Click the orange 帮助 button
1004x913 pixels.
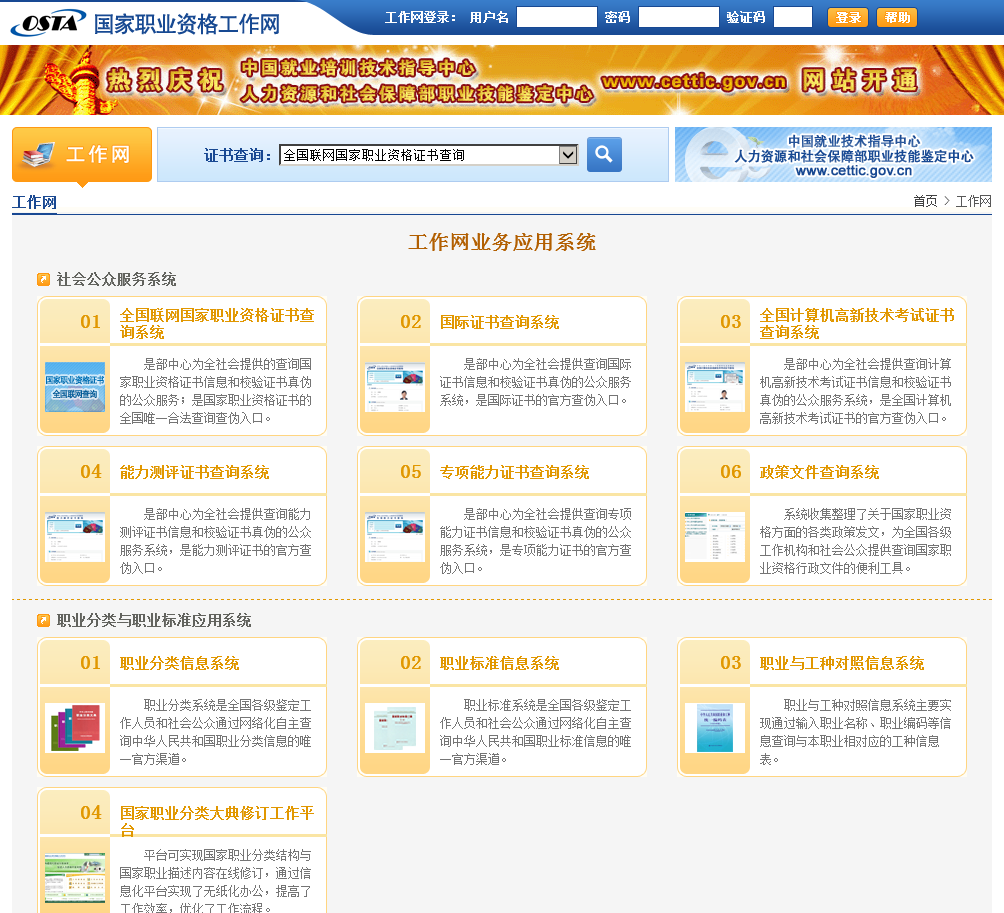point(897,17)
